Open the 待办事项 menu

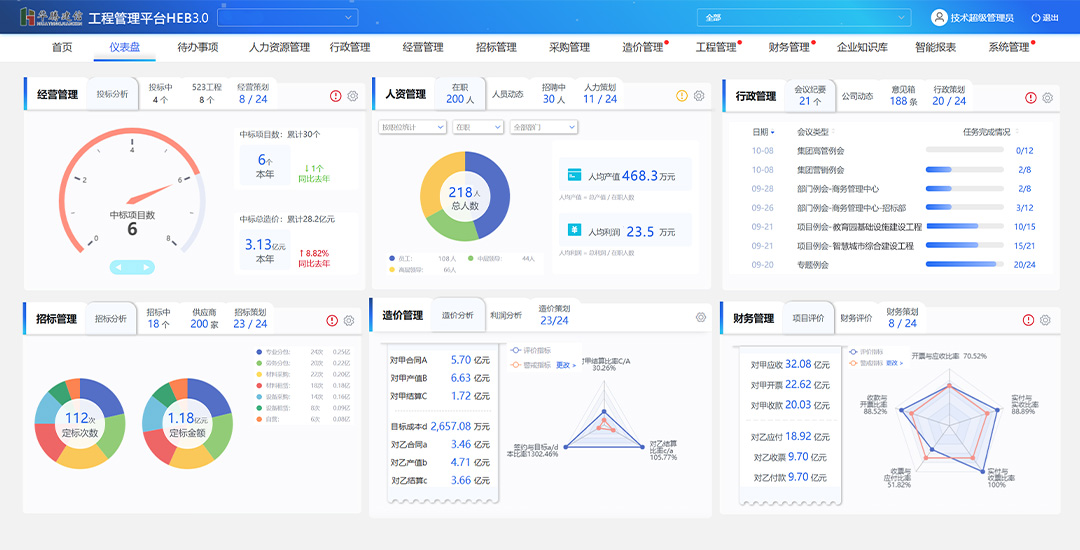pyautogui.click(x=198, y=47)
